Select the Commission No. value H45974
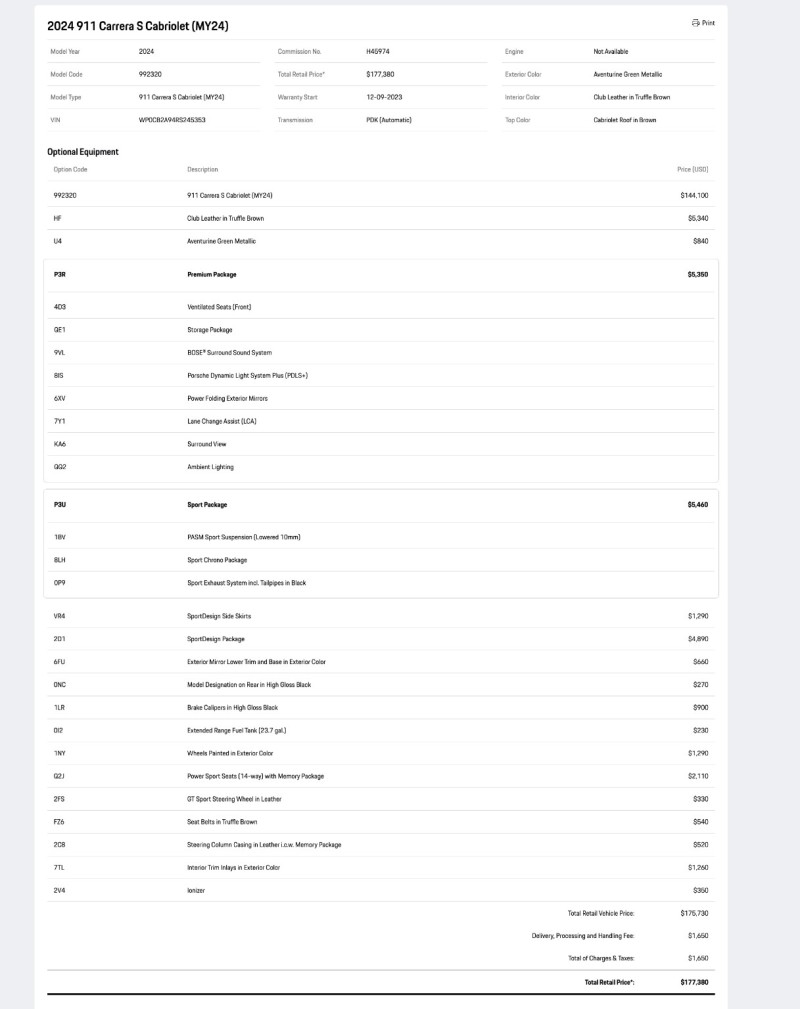 tap(378, 51)
